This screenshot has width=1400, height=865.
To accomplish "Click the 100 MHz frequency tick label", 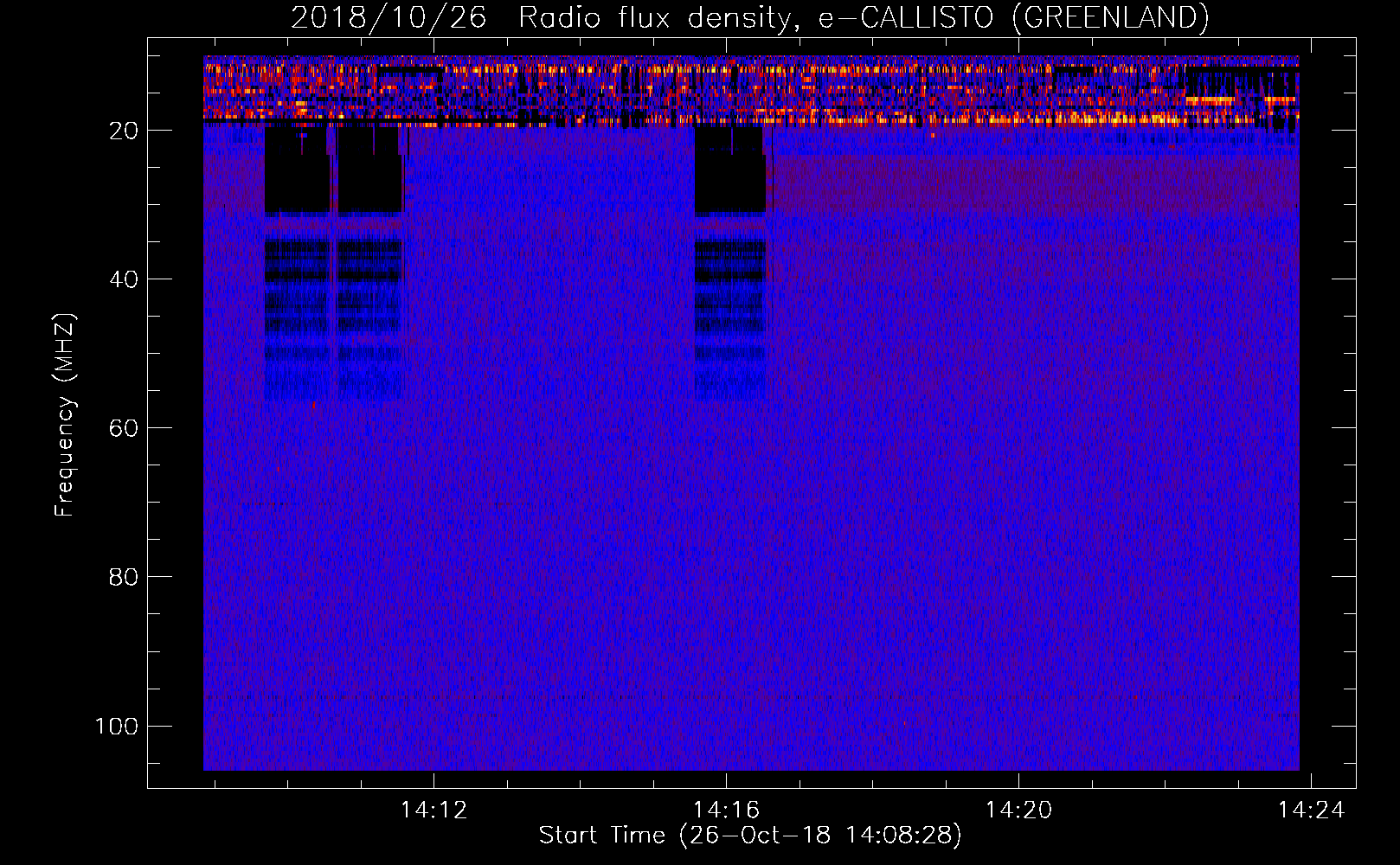I will tap(117, 726).
